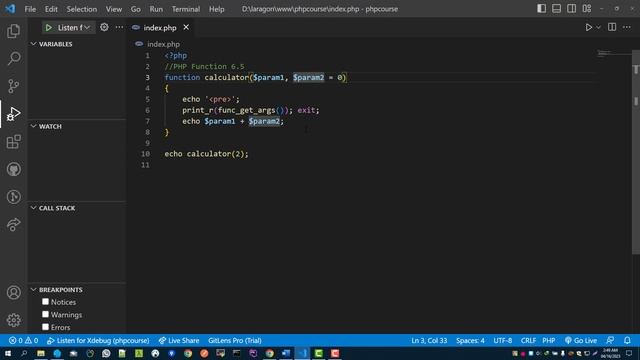Click index.php in the breadcrumb
640x360 pixels.
click(x=163, y=44)
